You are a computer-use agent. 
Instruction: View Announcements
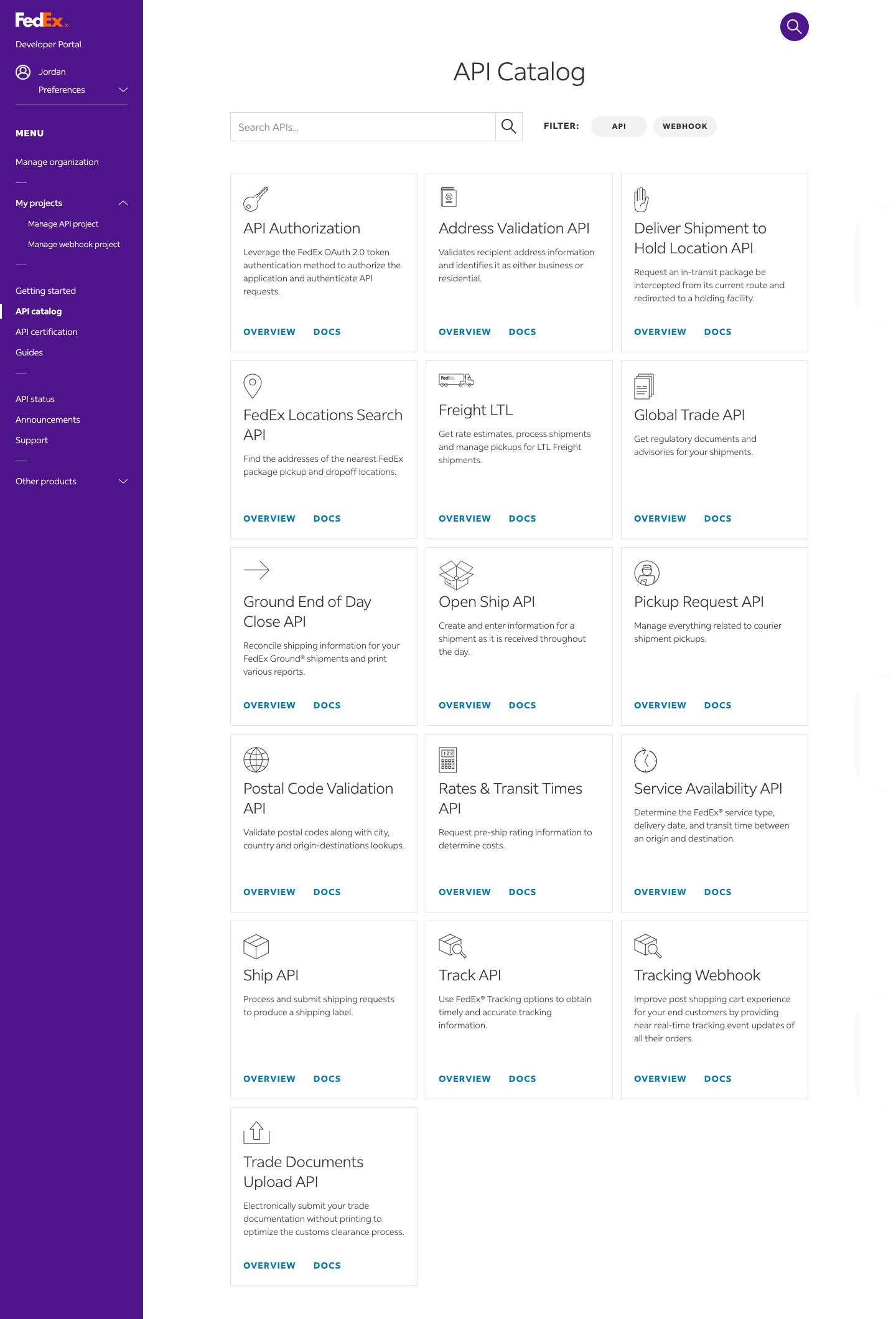pos(48,420)
